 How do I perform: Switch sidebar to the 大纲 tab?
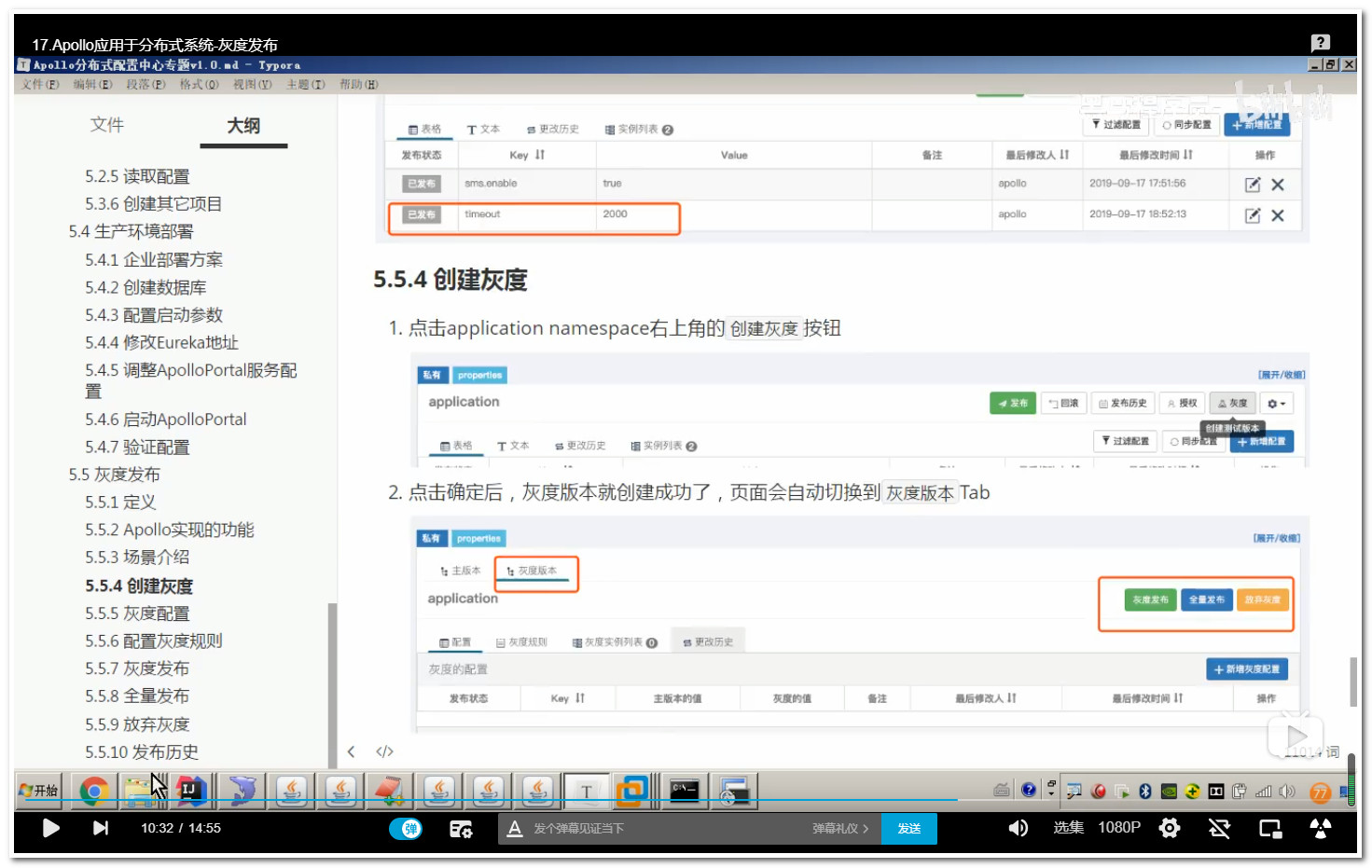point(243,125)
